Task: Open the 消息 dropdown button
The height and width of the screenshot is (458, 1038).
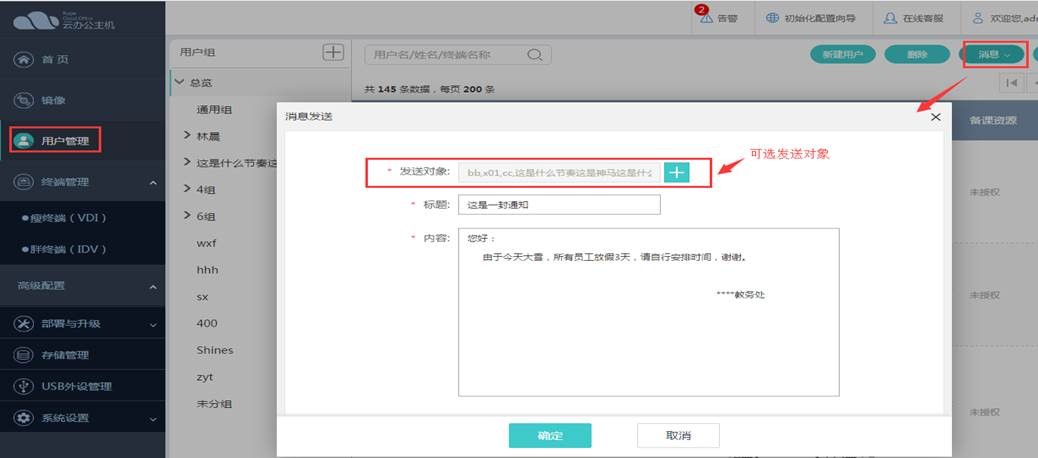Action: (x=994, y=54)
